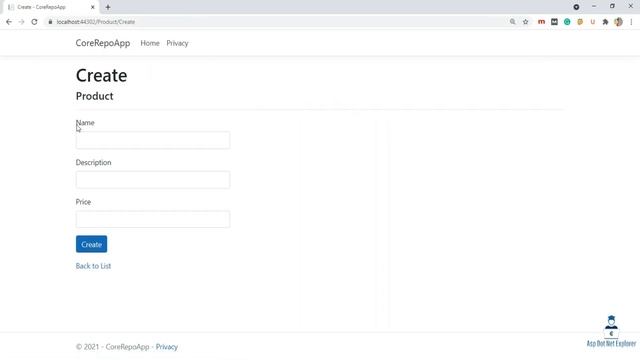
Task: Open the Extensions puzzle-piece menu
Action: tap(605, 22)
